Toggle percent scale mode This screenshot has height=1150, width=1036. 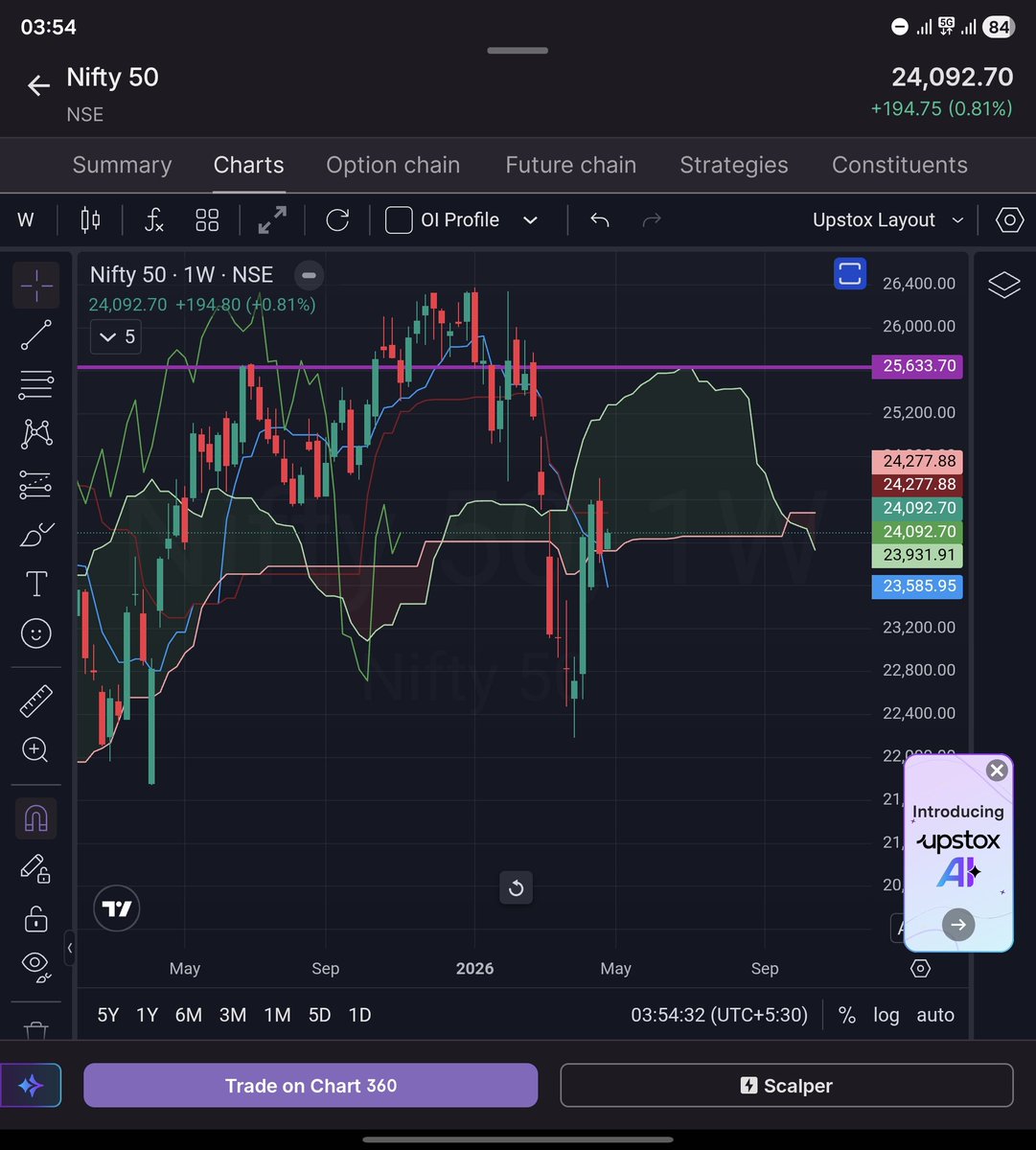(x=847, y=1015)
